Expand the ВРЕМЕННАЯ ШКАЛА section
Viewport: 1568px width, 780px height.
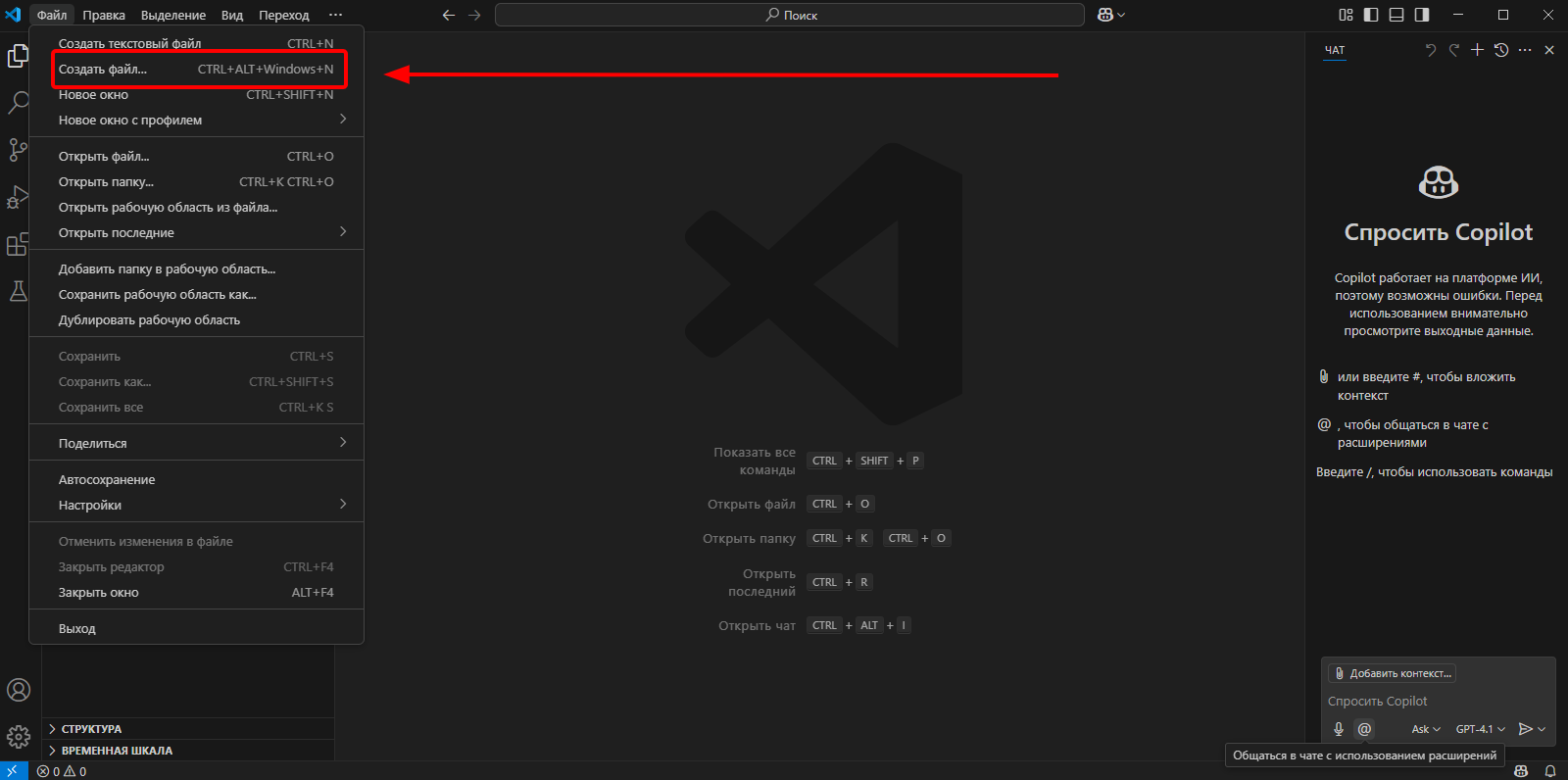click(117, 751)
